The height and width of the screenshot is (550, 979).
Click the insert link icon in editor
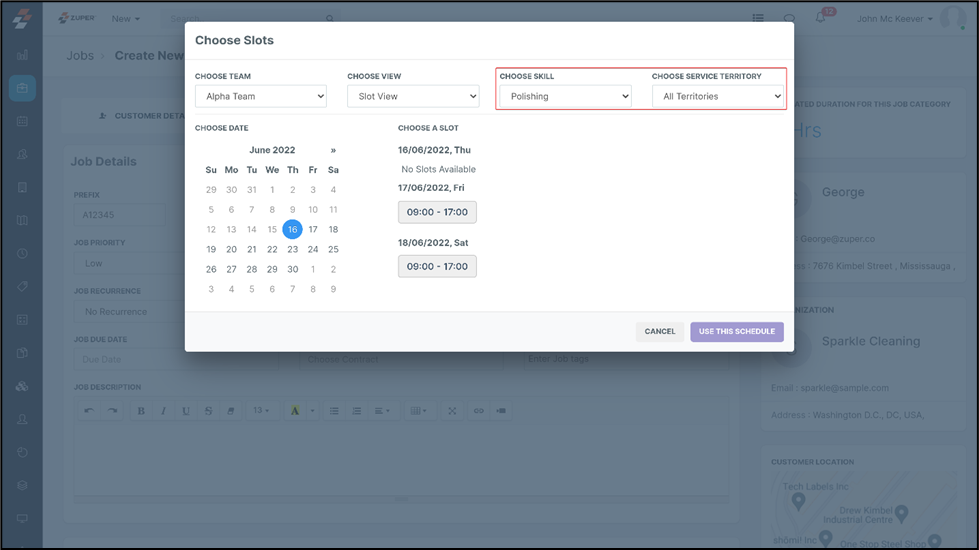(478, 411)
